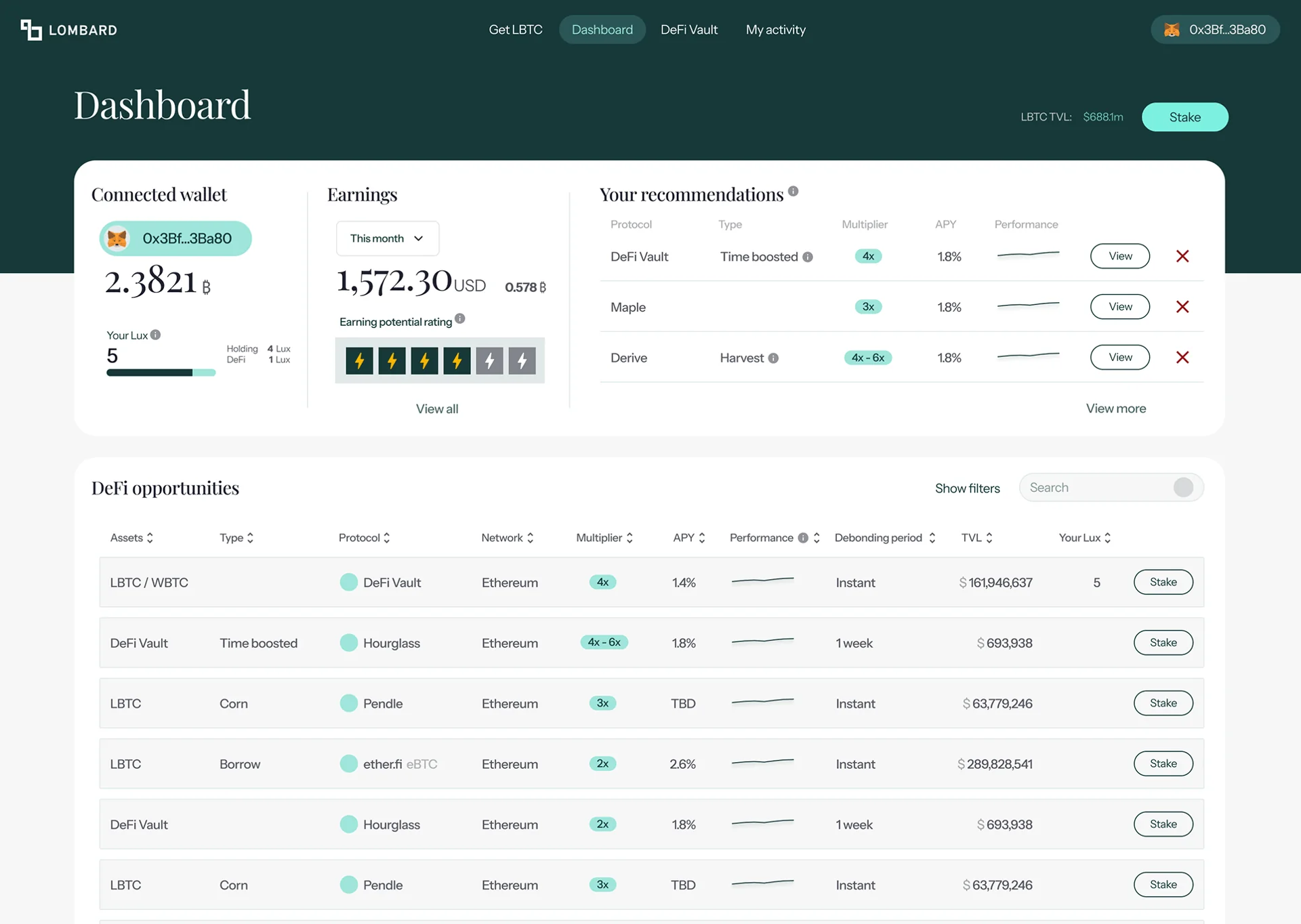Click the Lombard logo
This screenshot has height=924, width=1301.
[x=68, y=30]
